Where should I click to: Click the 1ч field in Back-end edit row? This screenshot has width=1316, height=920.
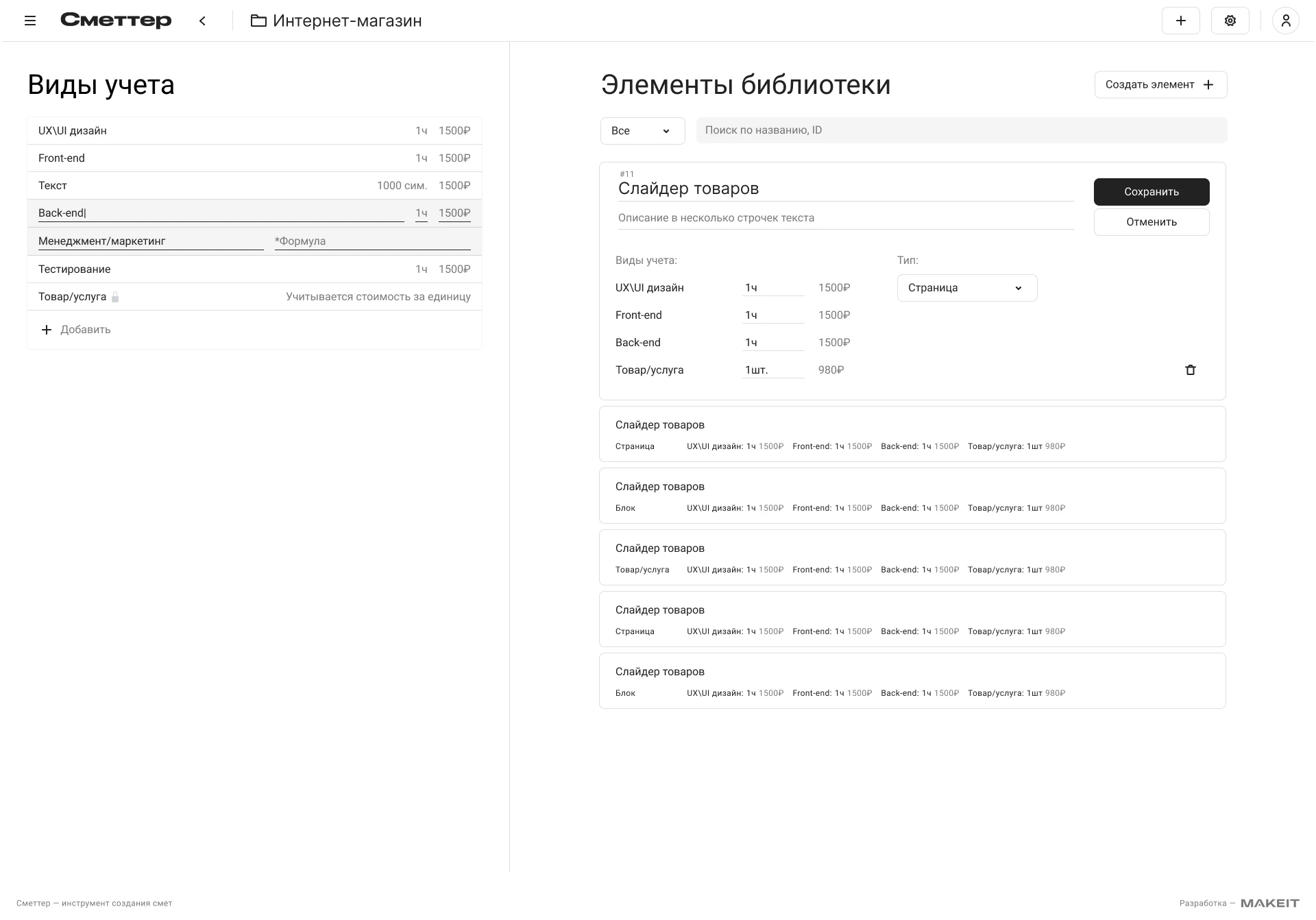coord(421,213)
